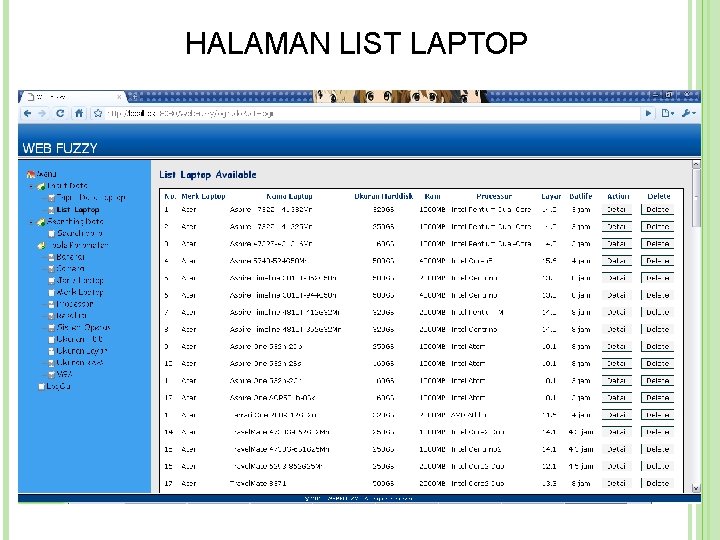Click the page icon beside Jenis Laptop
Image resolution: width=720 pixels, height=540 pixels.
coord(51,281)
